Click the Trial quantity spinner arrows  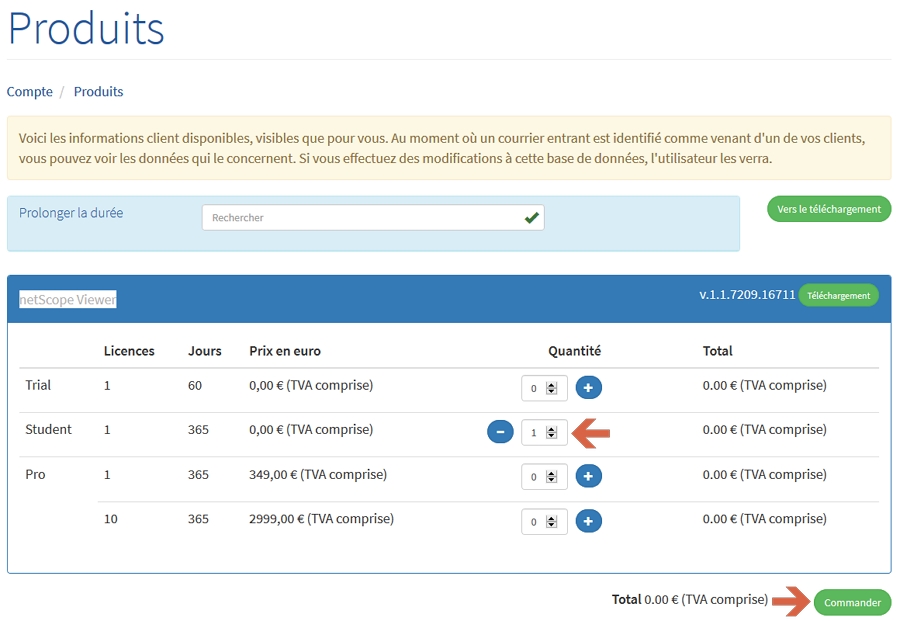(x=552, y=389)
